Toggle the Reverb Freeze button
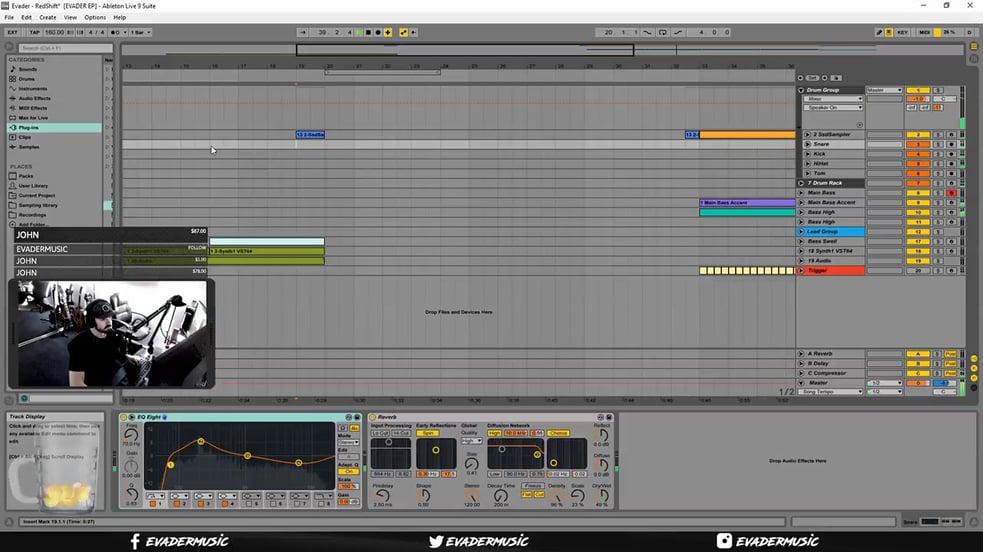The height and width of the screenshot is (552, 983). [x=533, y=486]
